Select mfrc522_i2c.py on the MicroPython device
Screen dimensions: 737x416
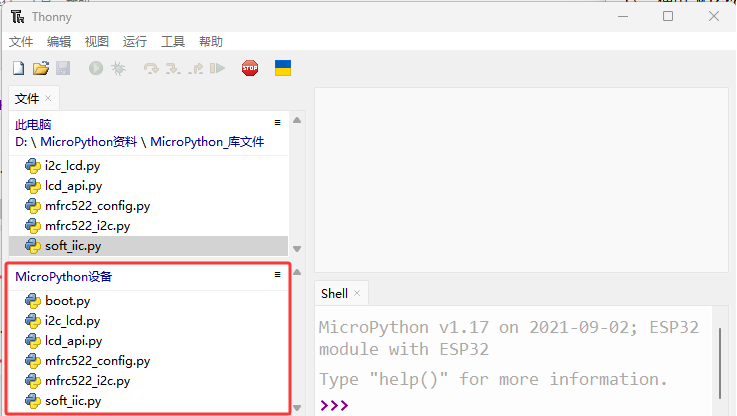pyautogui.click(x=149, y=381)
